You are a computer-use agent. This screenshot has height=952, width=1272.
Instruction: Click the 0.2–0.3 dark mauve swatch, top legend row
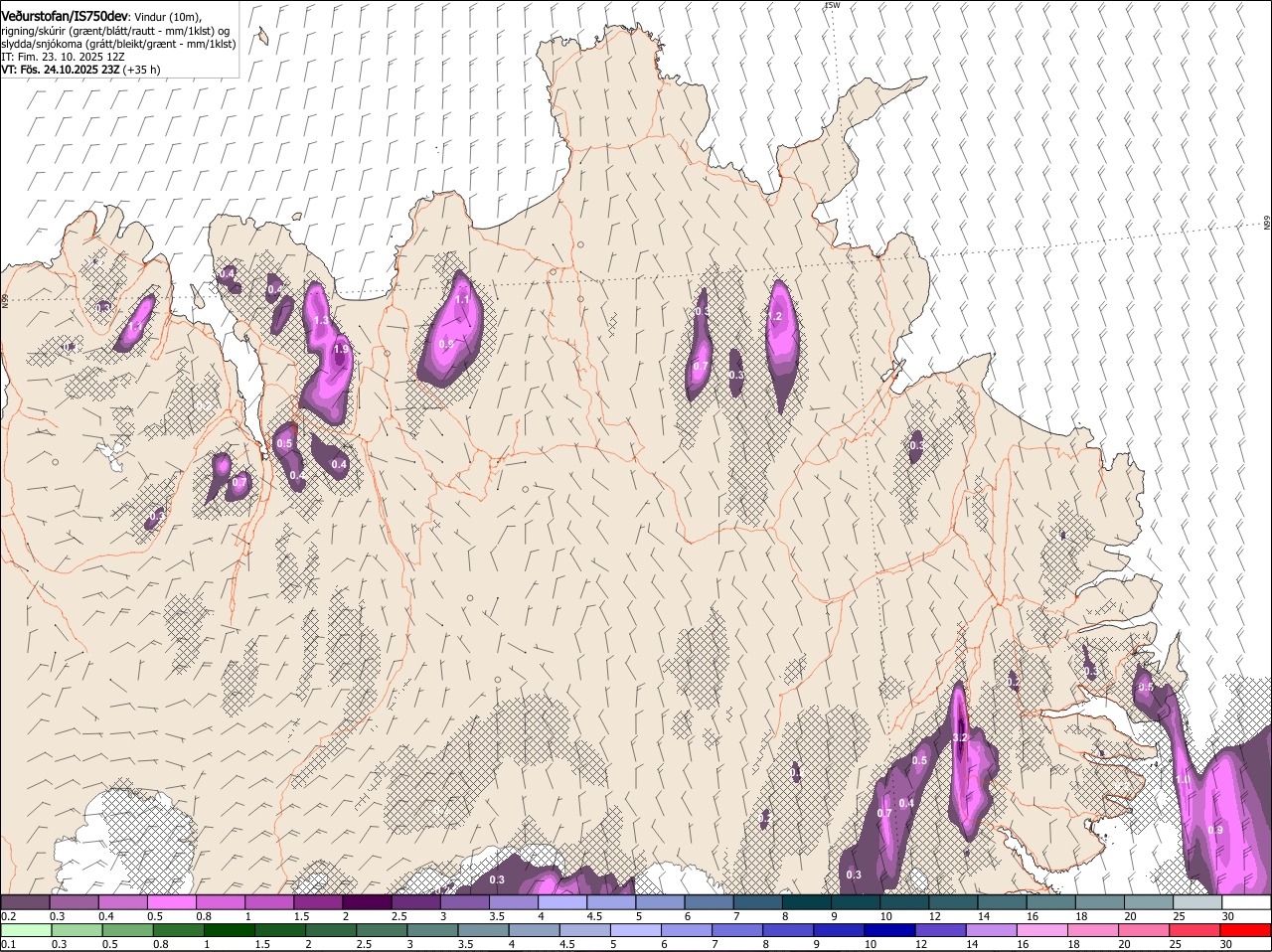pos(25,902)
